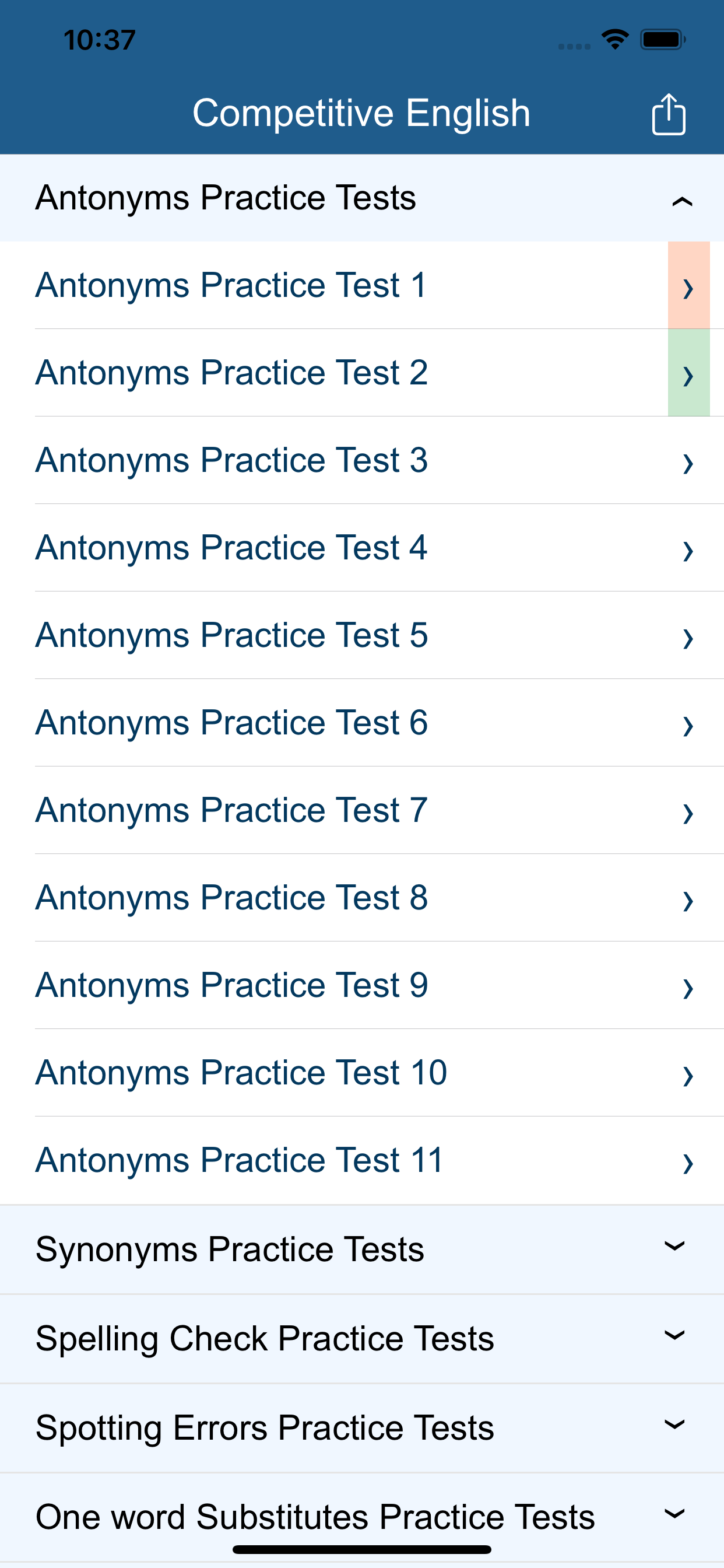The height and width of the screenshot is (1568, 724).
Task: Open Antonyms Practice Test 6
Action: coord(231,723)
